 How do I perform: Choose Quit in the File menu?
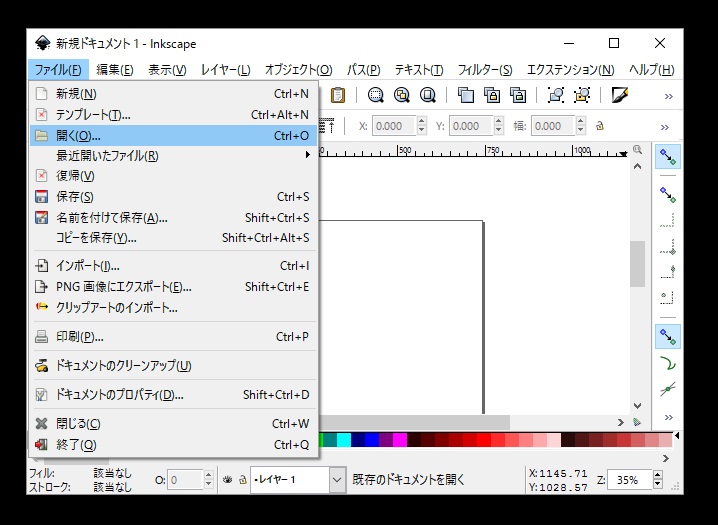(x=174, y=444)
